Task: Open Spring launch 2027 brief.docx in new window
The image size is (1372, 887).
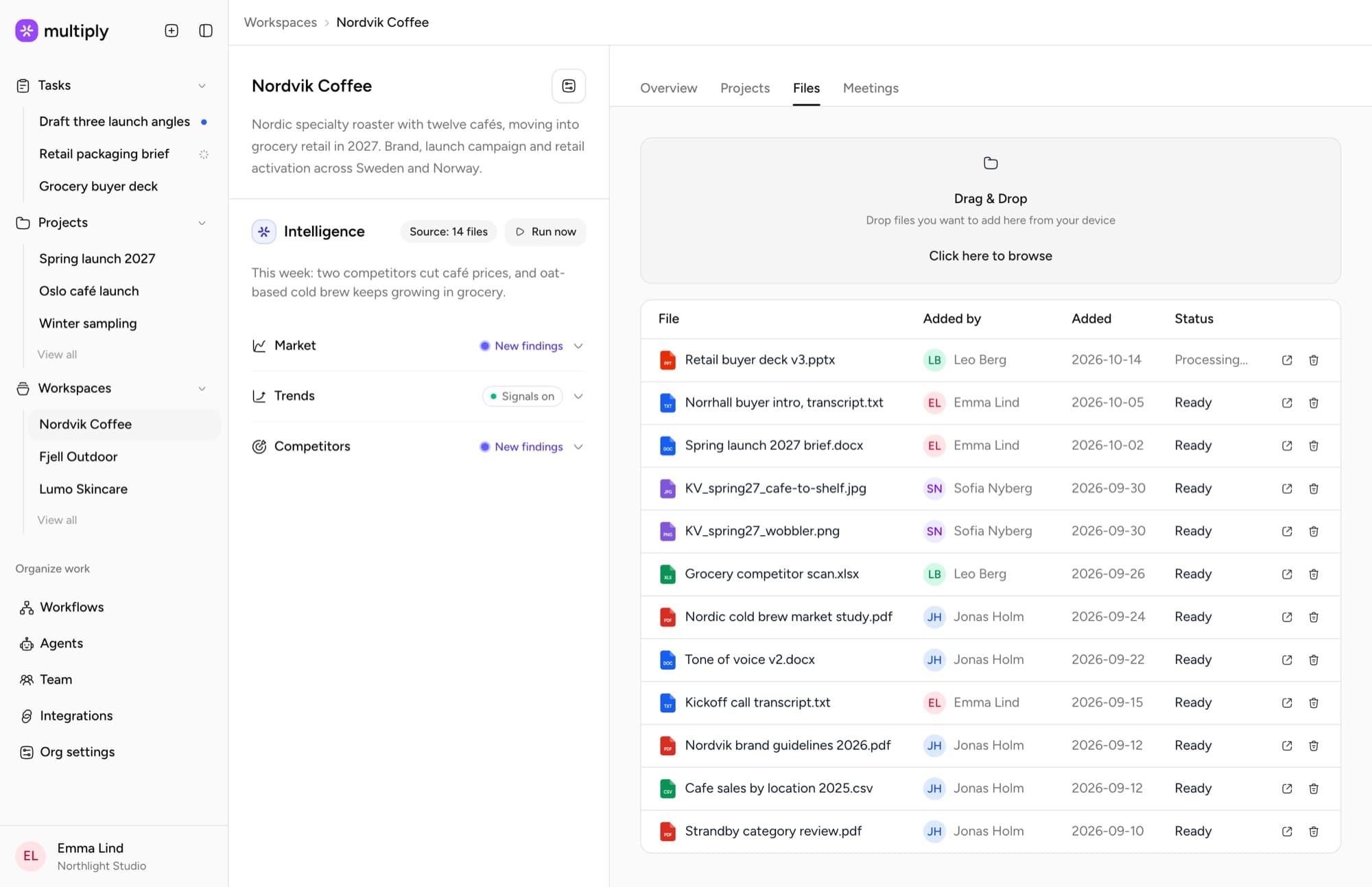Action: pos(1287,446)
